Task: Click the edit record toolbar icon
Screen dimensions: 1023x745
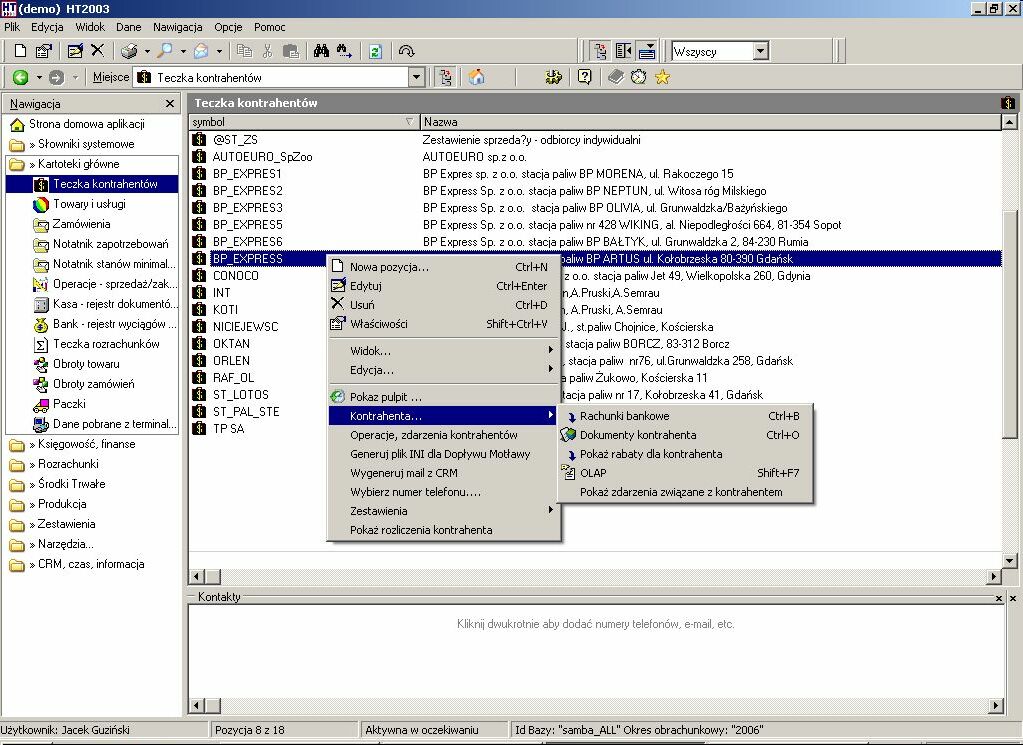Action: (x=75, y=51)
